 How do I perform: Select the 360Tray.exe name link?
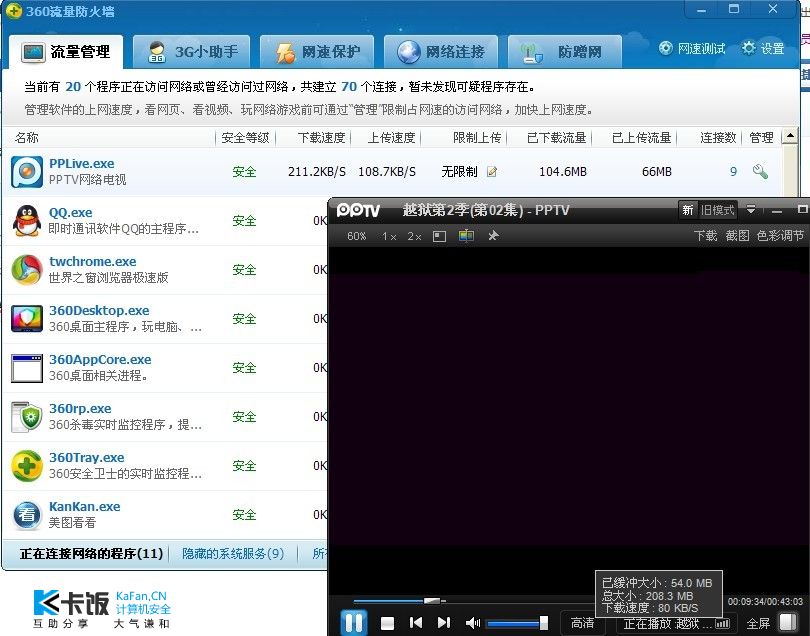point(87,458)
